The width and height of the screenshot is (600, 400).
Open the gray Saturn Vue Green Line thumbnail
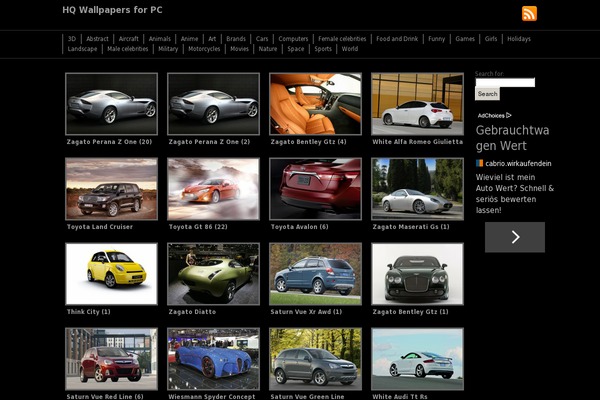315,359
